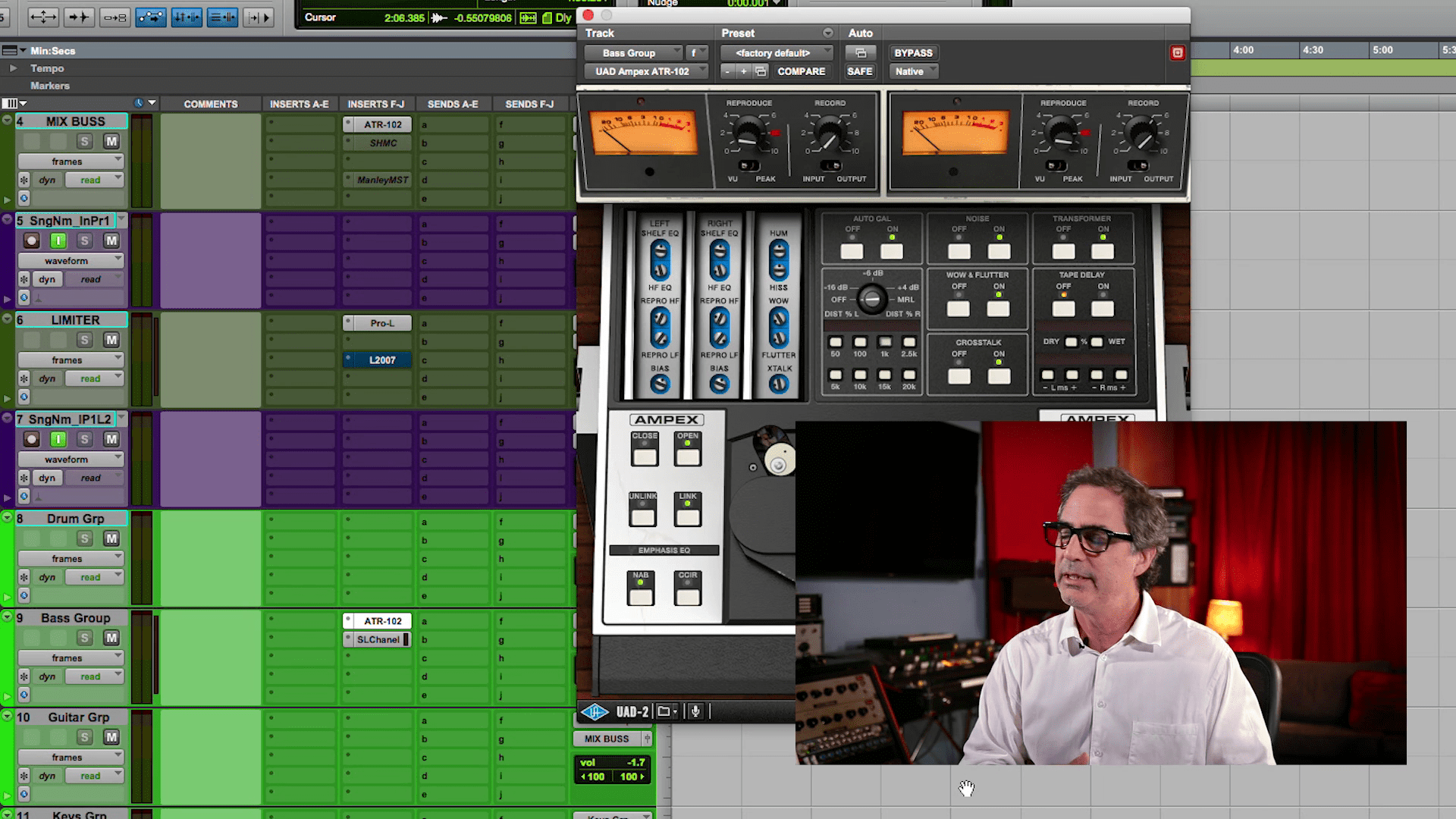1456x819 pixels.
Task: Click the SENDS A-E column header
Action: coord(453,104)
